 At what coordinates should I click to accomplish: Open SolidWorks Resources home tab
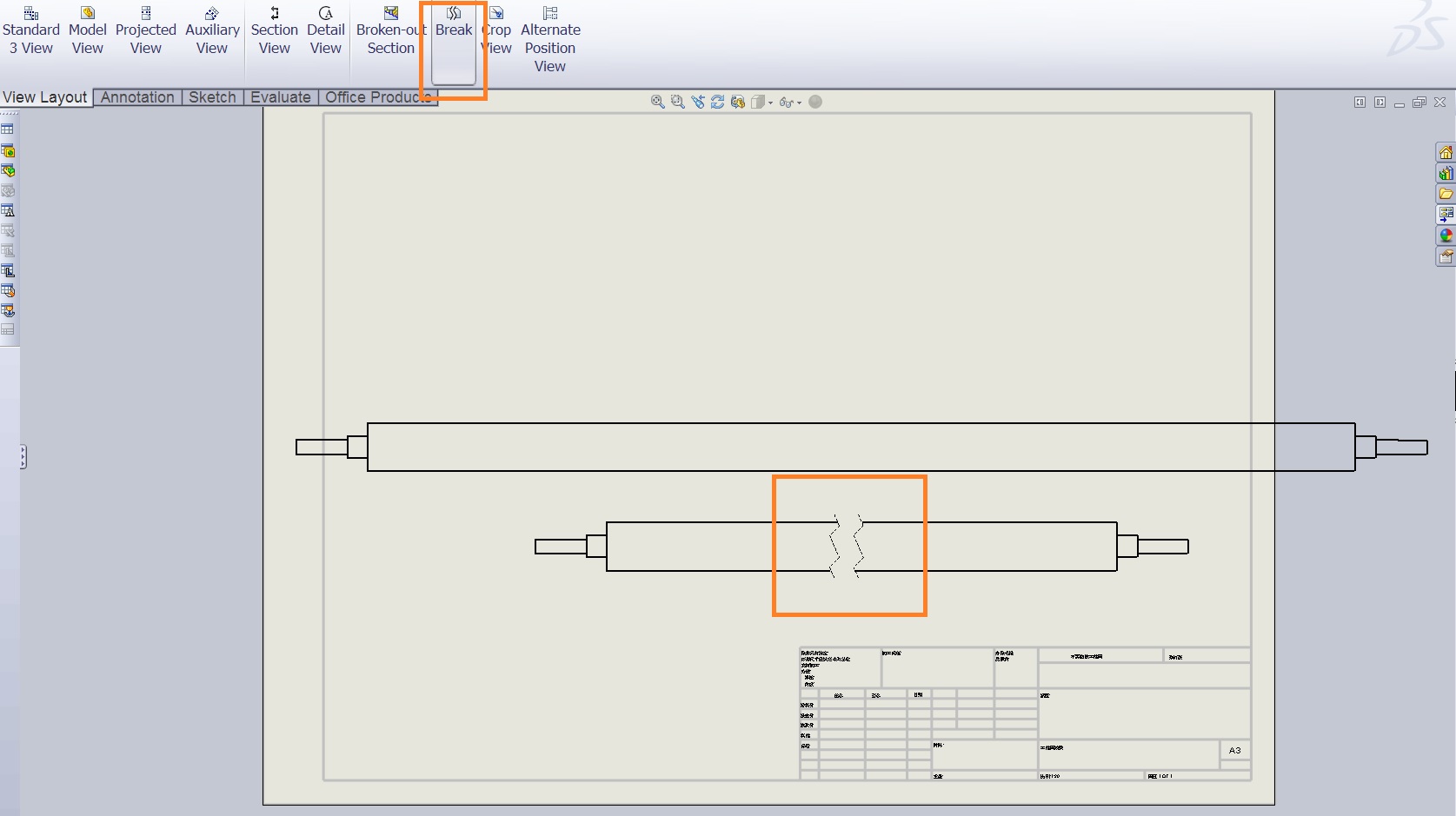pyautogui.click(x=1446, y=152)
